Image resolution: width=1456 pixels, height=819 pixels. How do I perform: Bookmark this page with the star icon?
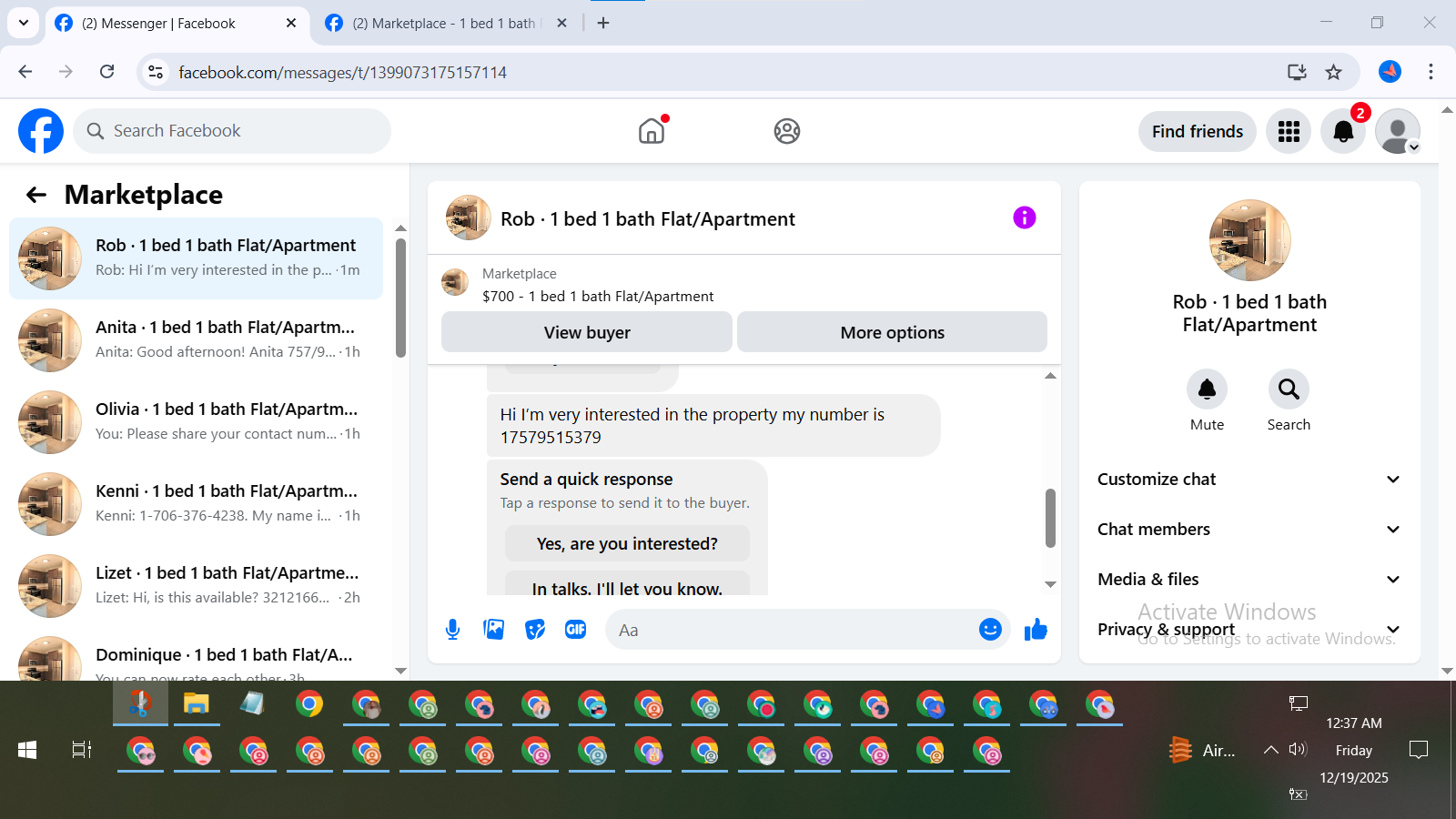[x=1333, y=72]
